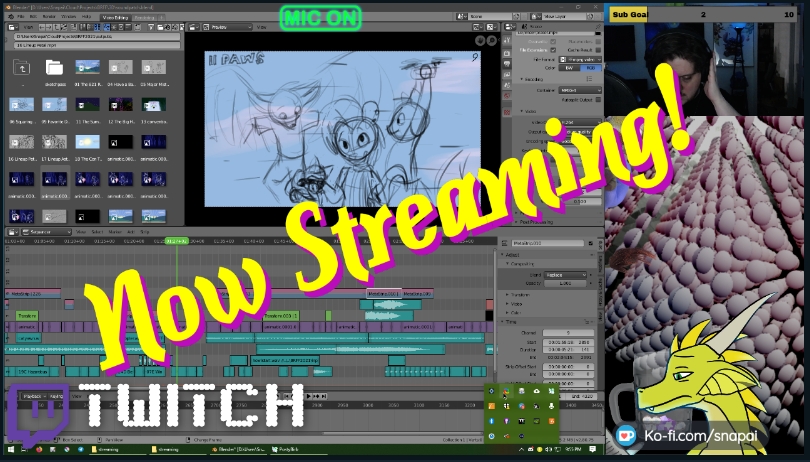This screenshot has height=462, width=810.
Task: Select the Transform strip in sequencer
Action: click(x=27, y=315)
